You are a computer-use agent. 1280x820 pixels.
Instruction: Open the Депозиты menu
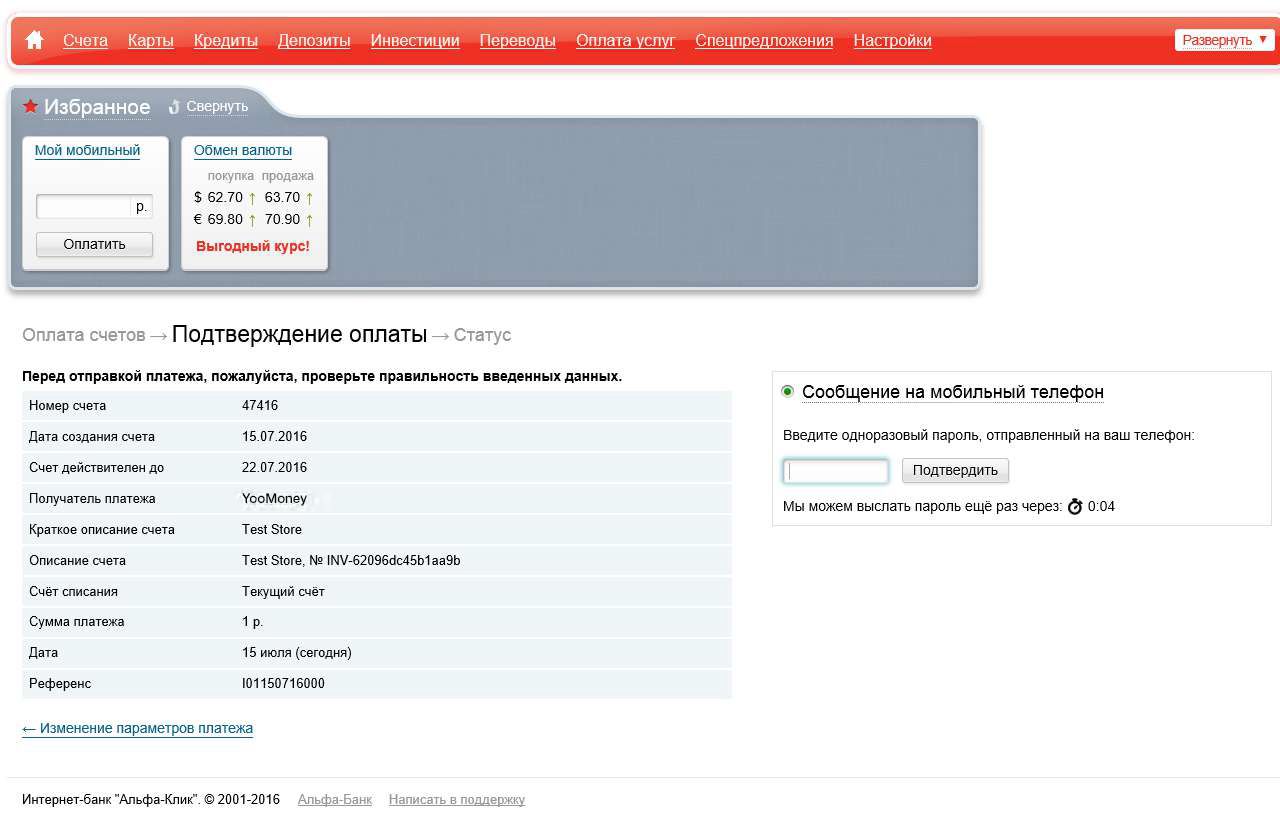[314, 40]
